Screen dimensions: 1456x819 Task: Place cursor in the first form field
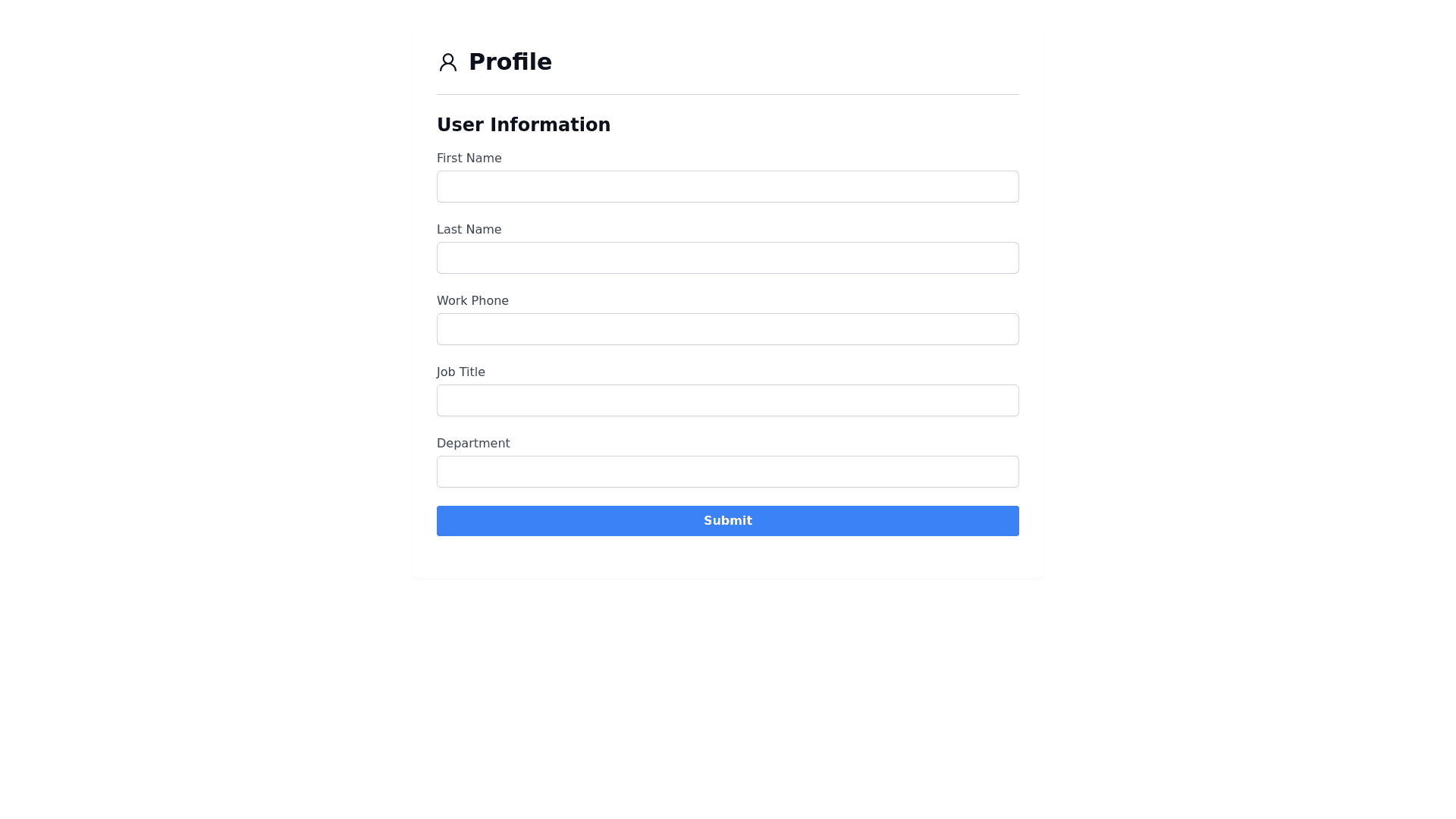(727, 187)
